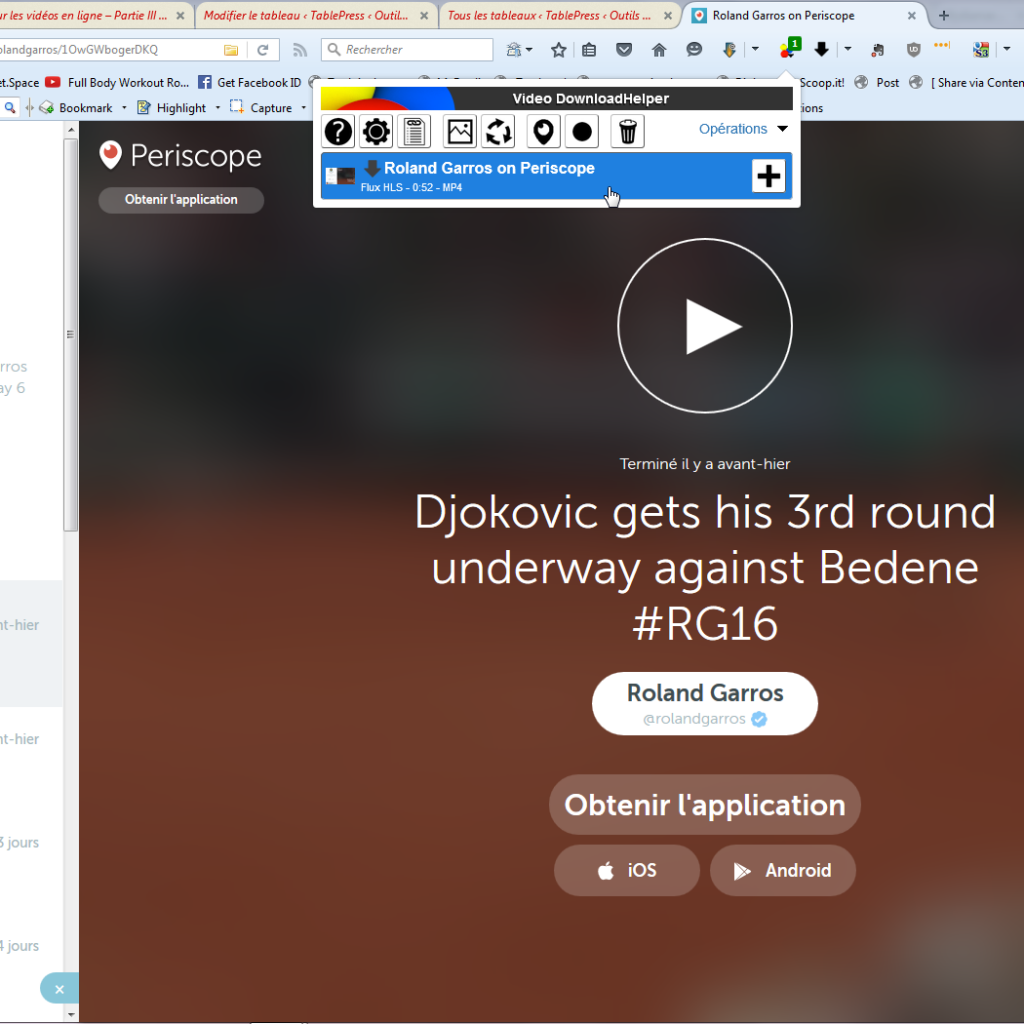Screen dimensions: 1024x1024
Task: Expand the Capture dropdown arrow
Action: (303, 108)
